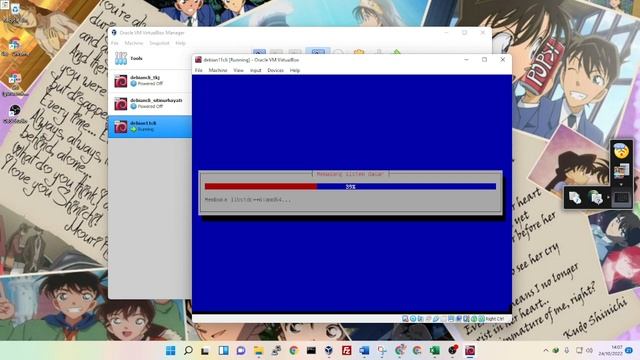Open Snapshot menu in VirtualBox Manager
This screenshot has width=640, height=360.
[x=159, y=43]
